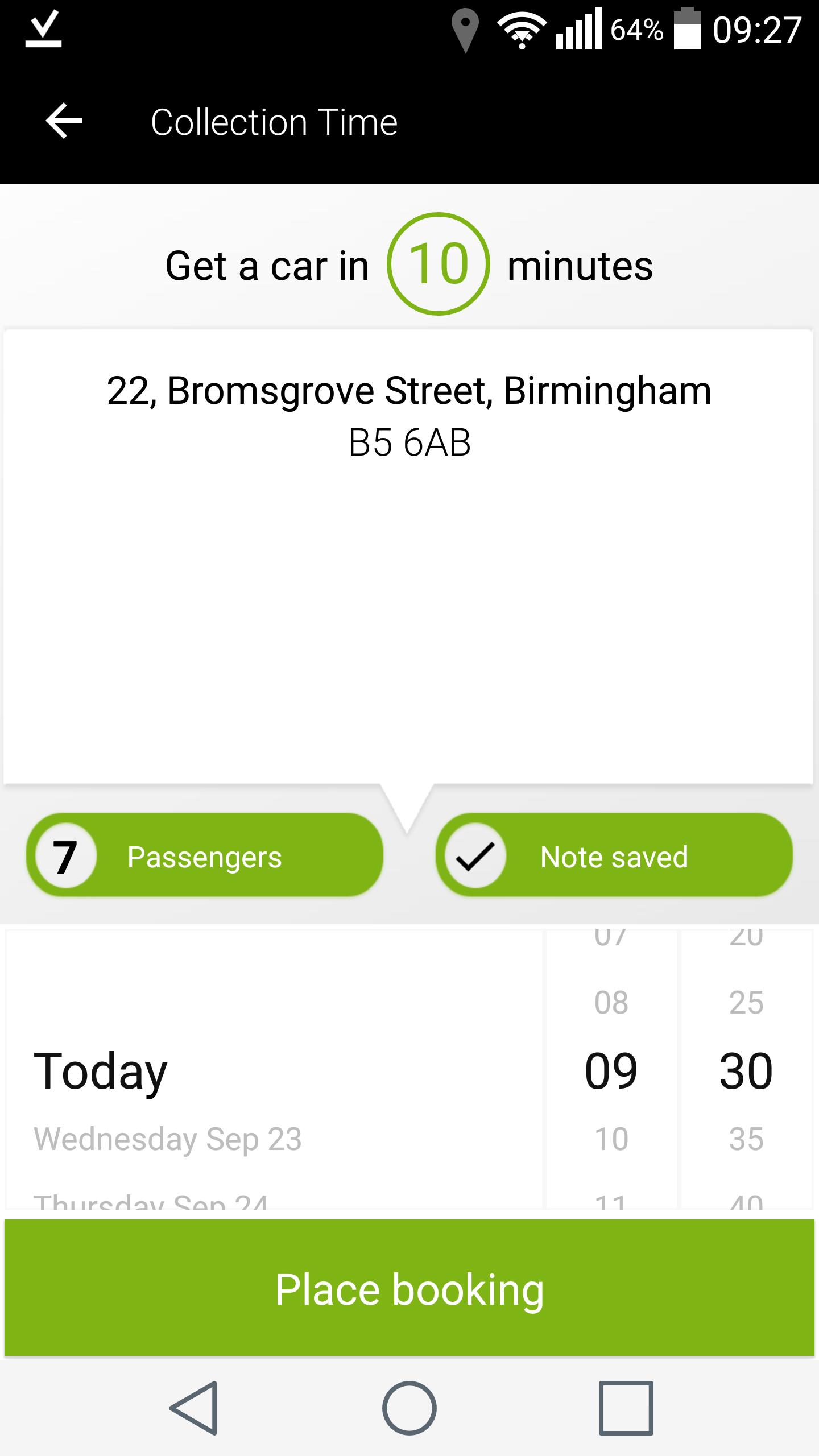Tap the Note saved checkmark circle
The height and width of the screenshot is (1456, 819).
click(x=475, y=856)
